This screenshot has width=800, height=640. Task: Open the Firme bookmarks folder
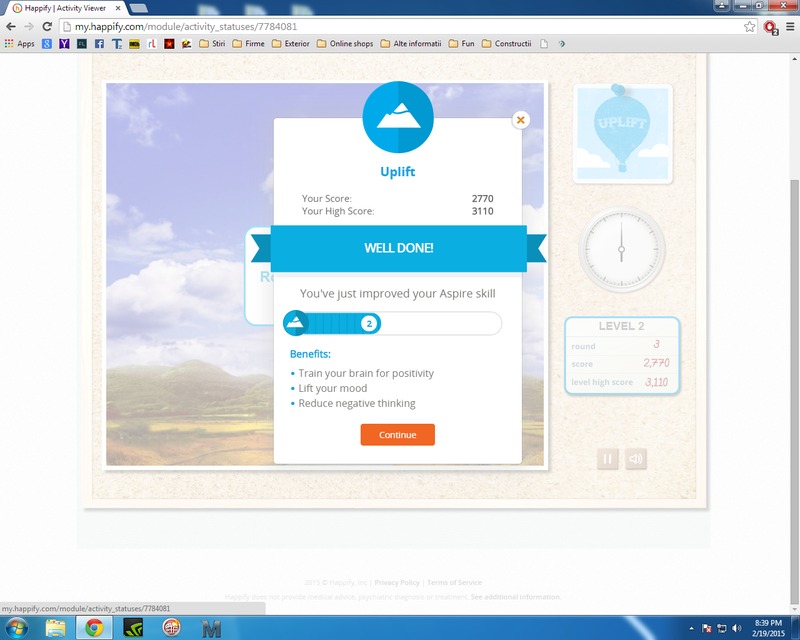pyautogui.click(x=248, y=44)
